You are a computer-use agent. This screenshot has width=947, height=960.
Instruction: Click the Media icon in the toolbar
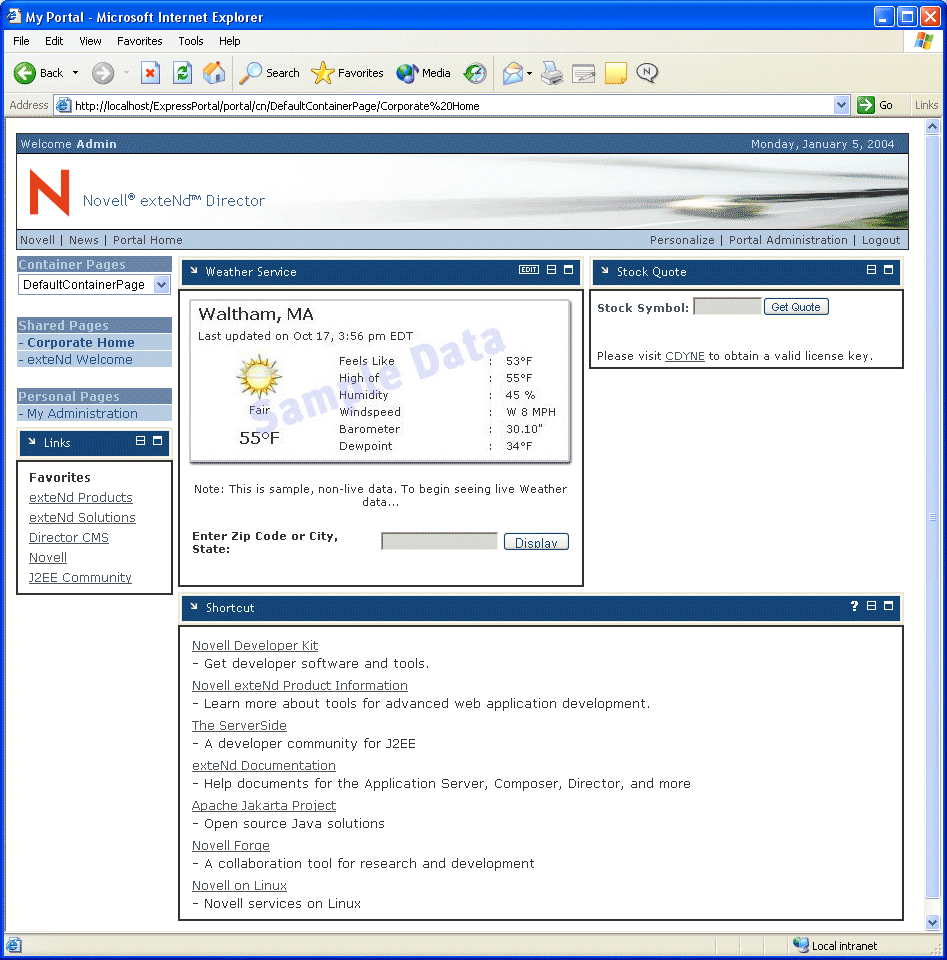pos(421,73)
